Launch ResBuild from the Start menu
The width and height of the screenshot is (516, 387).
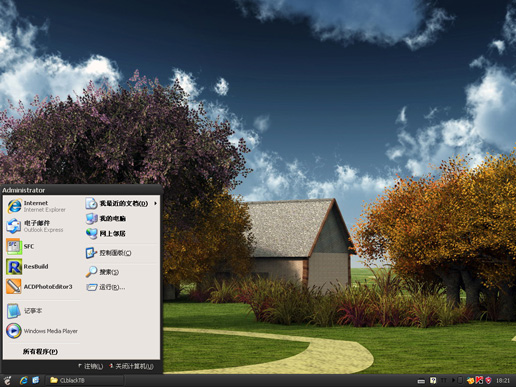(x=42, y=267)
